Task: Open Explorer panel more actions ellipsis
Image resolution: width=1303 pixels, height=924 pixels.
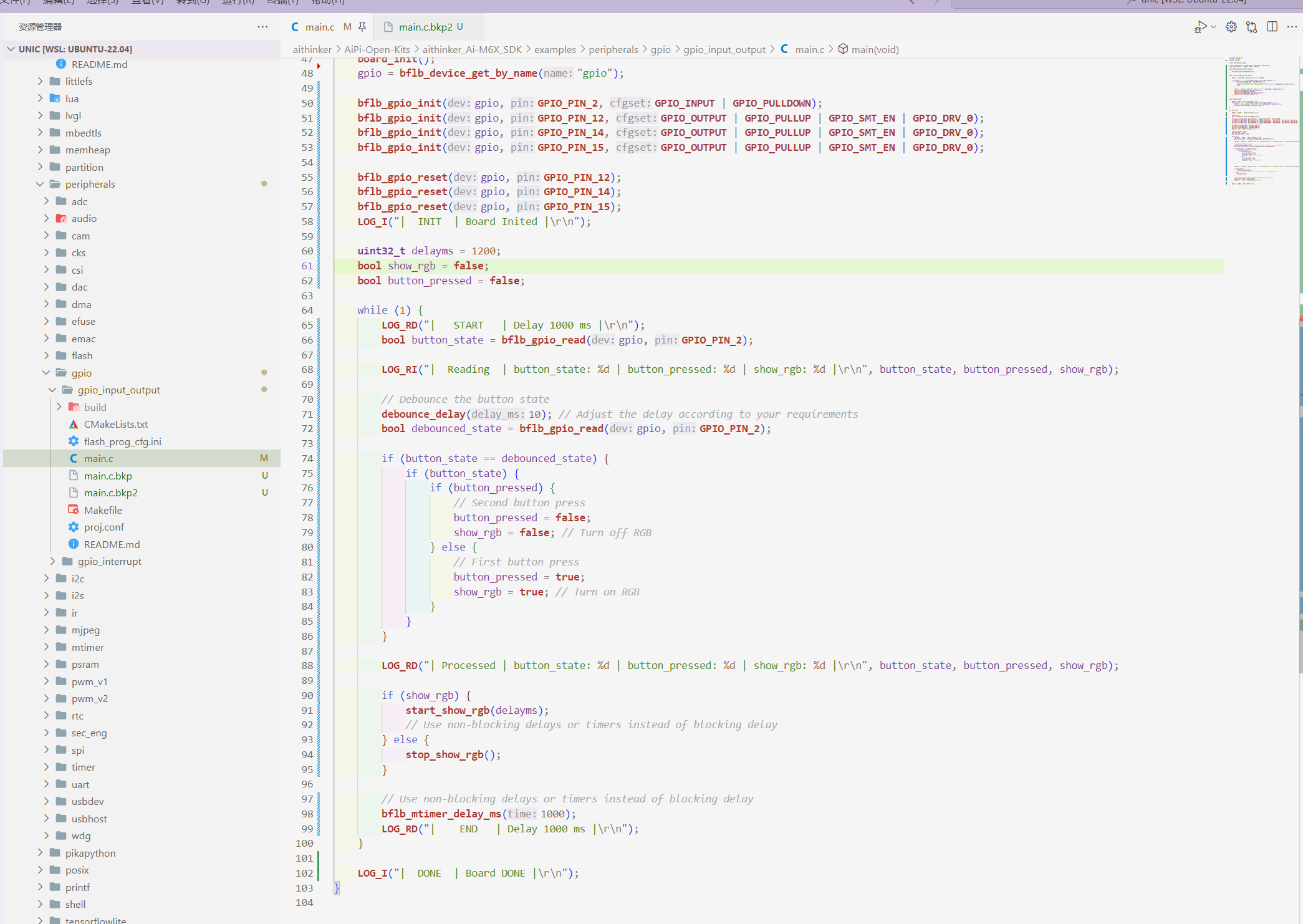Action: 262,27
